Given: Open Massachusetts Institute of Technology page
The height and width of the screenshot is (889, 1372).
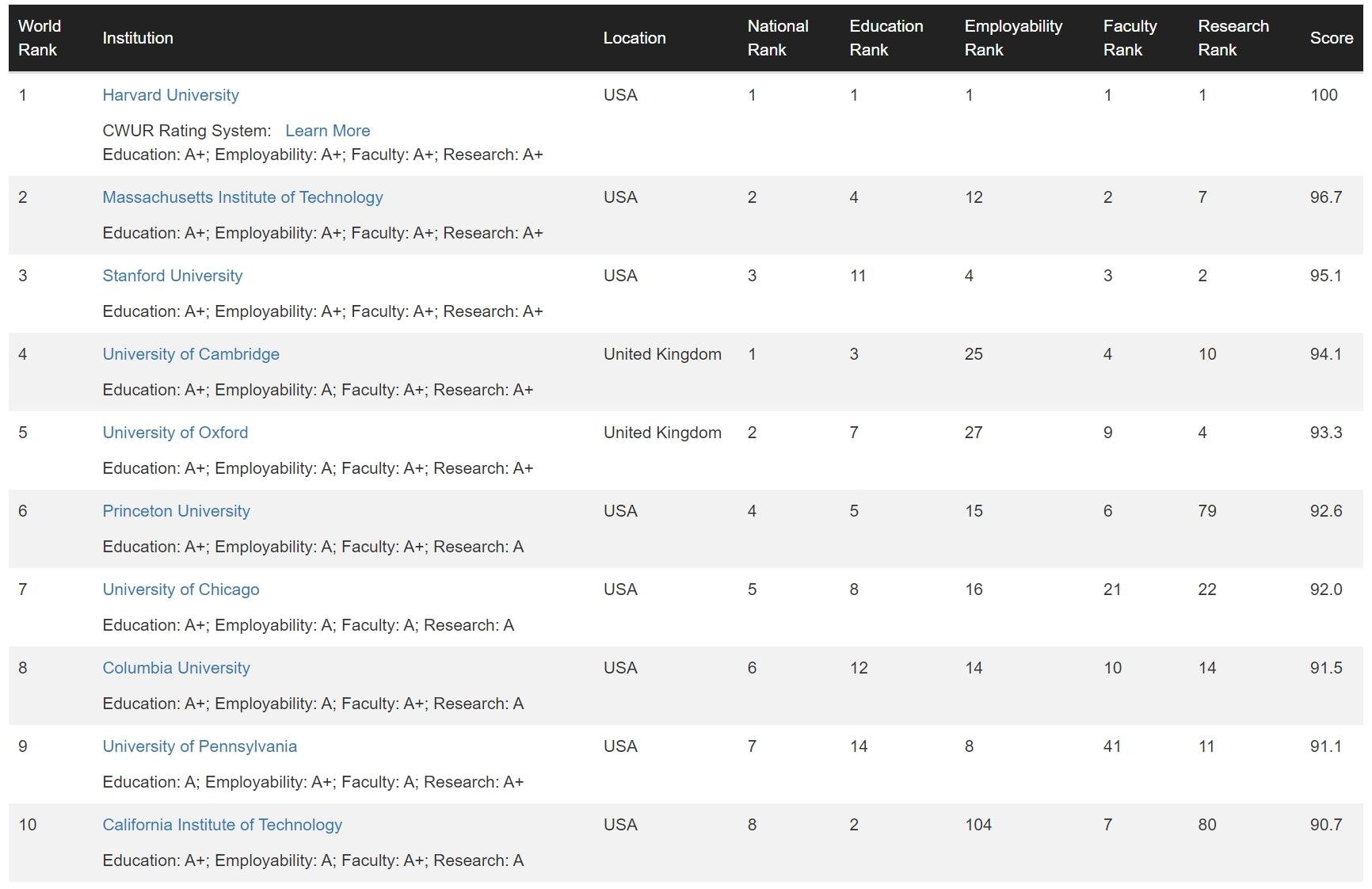Looking at the screenshot, I should click(x=242, y=197).
